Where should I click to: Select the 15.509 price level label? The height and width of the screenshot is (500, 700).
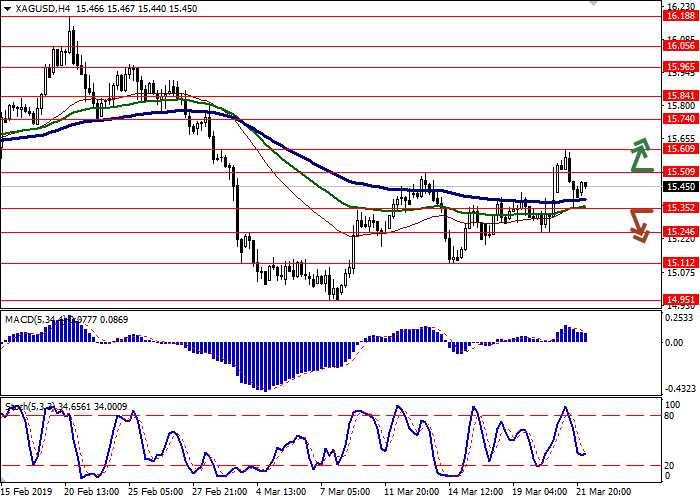680,172
